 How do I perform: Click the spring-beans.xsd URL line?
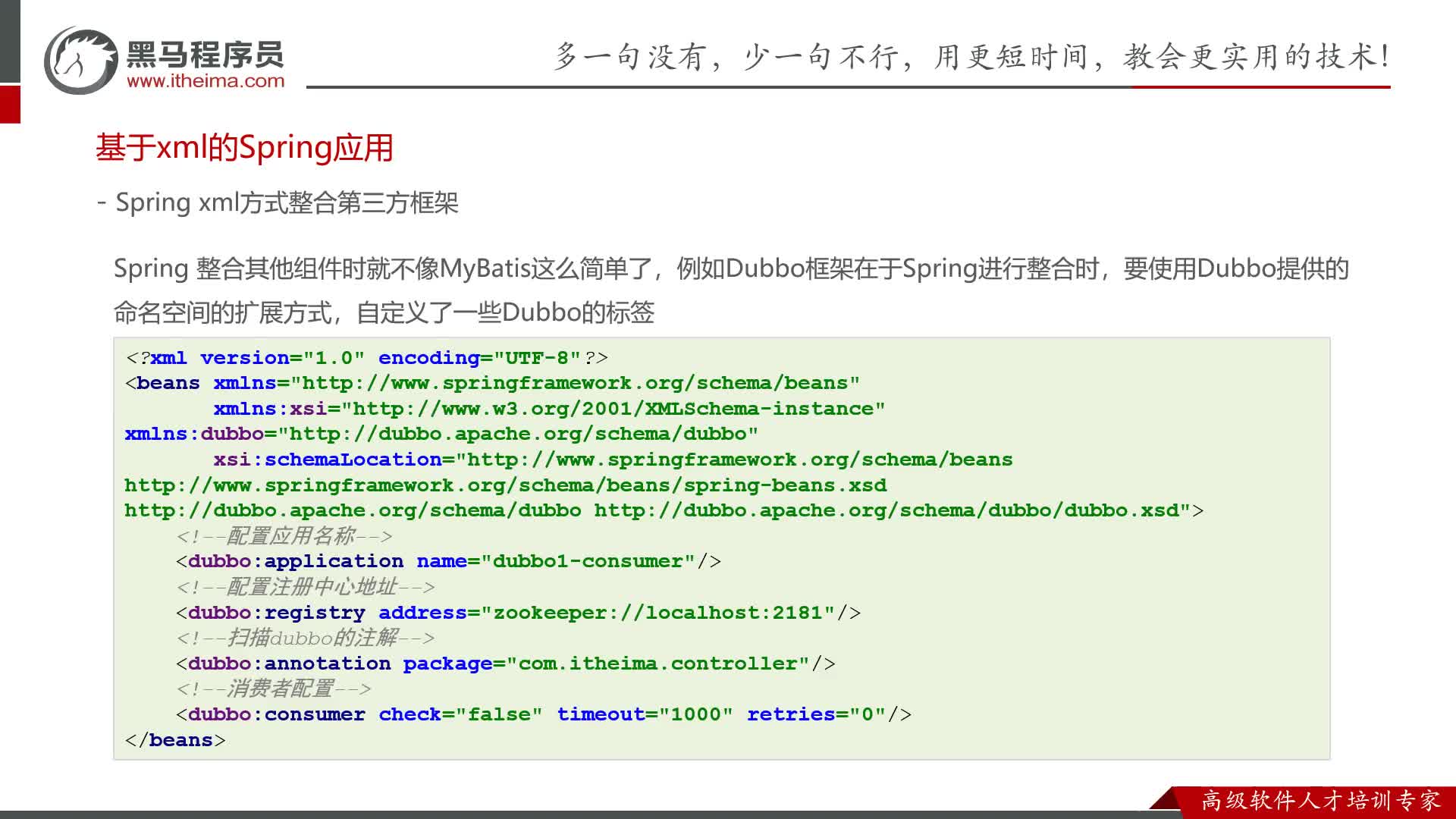pos(506,485)
